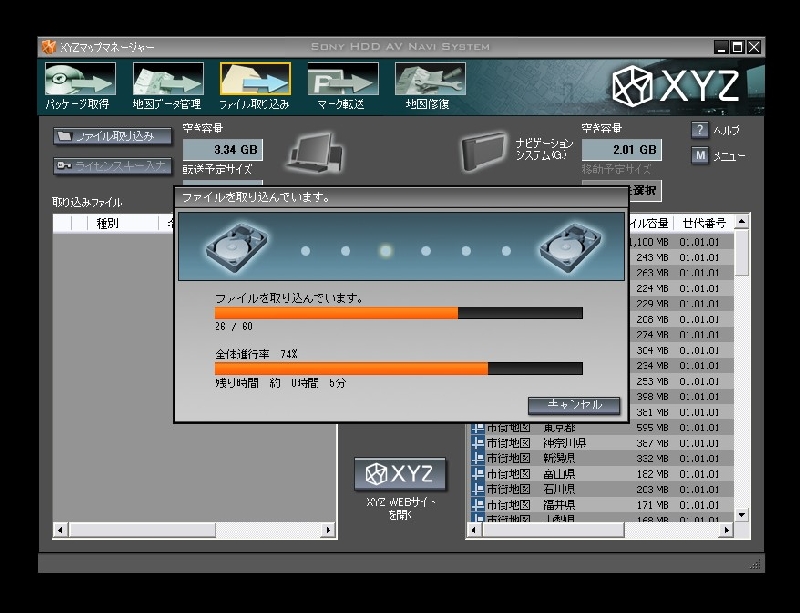This screenshot has width=800, height=613.
Task: Click the navigation system hard drive icon
Action: 485,152
